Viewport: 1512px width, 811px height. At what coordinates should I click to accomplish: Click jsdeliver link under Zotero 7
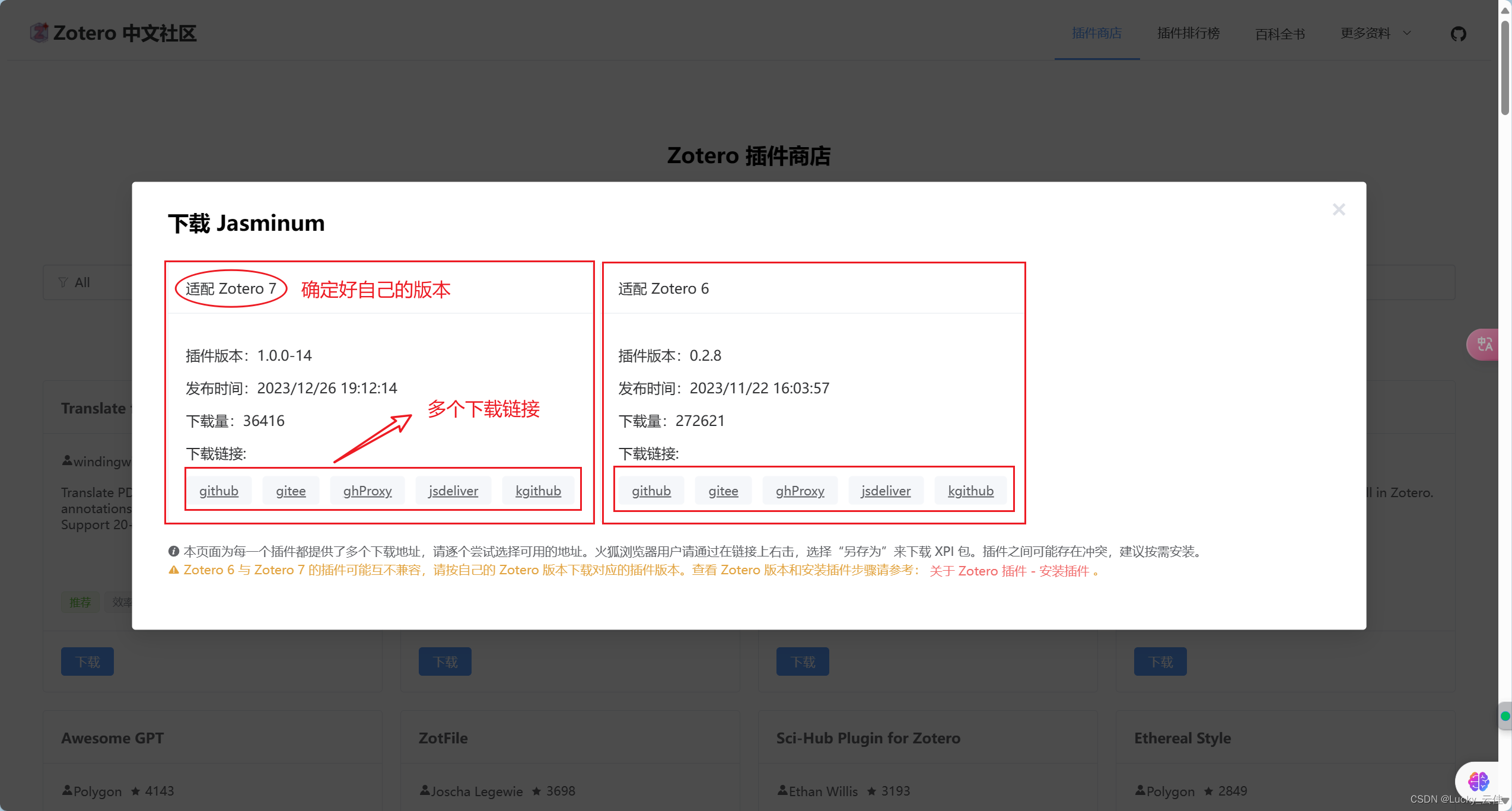click(453, 491)
